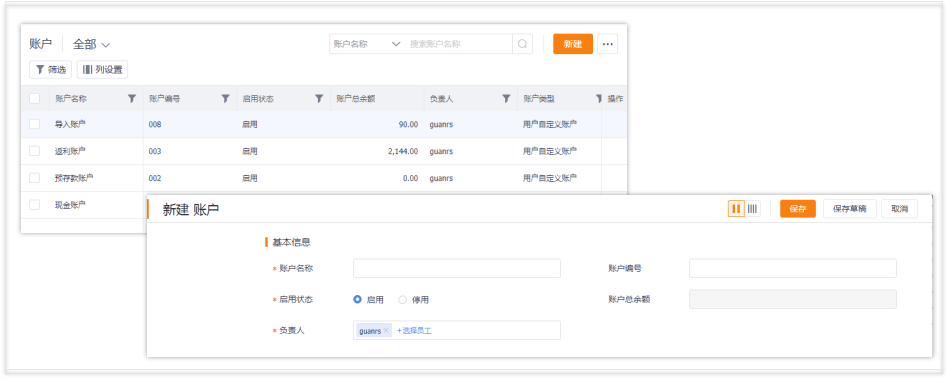Screen dimensions: 948x379
Task: Click the 取消 button
Action: [899, 209]
